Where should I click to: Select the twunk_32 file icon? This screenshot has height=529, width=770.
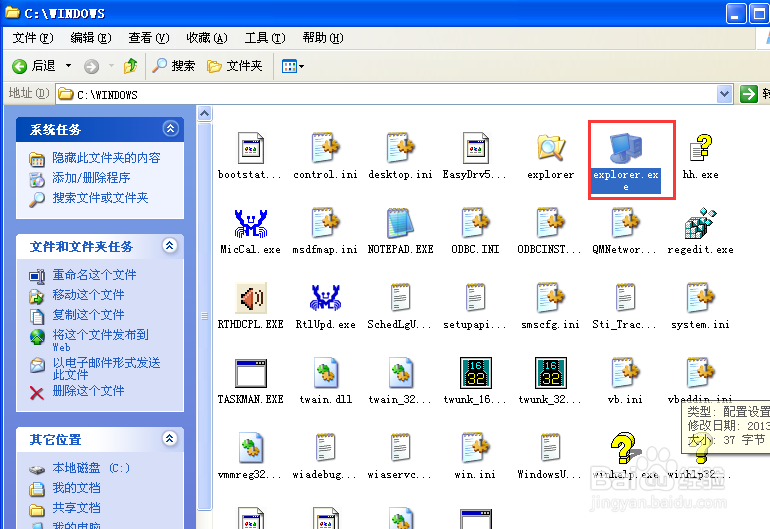pyautogui.click(x=550, y=373)
